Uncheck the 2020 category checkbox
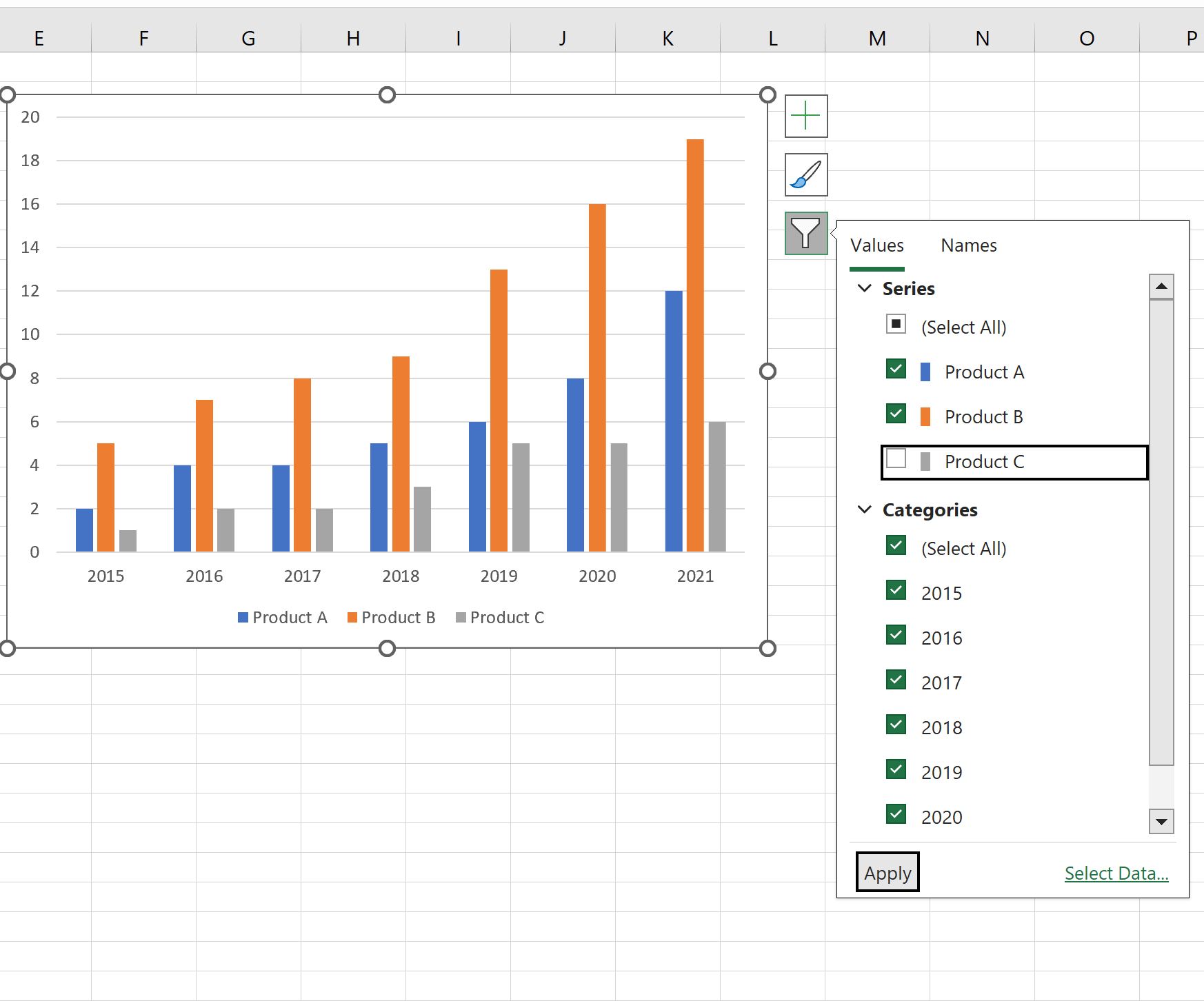This screenshot has width=1204, height=1001. (896, 814)
